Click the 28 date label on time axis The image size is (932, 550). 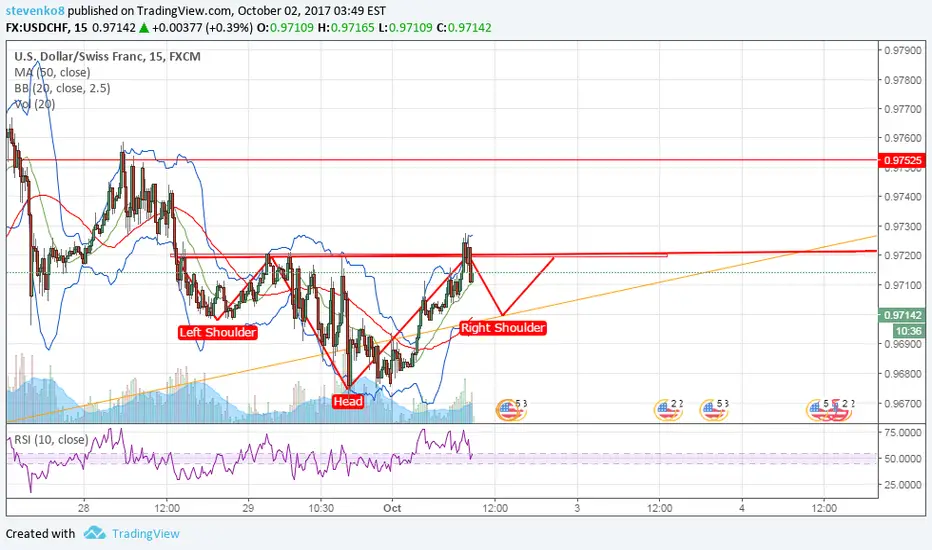[x=84, y=508]
